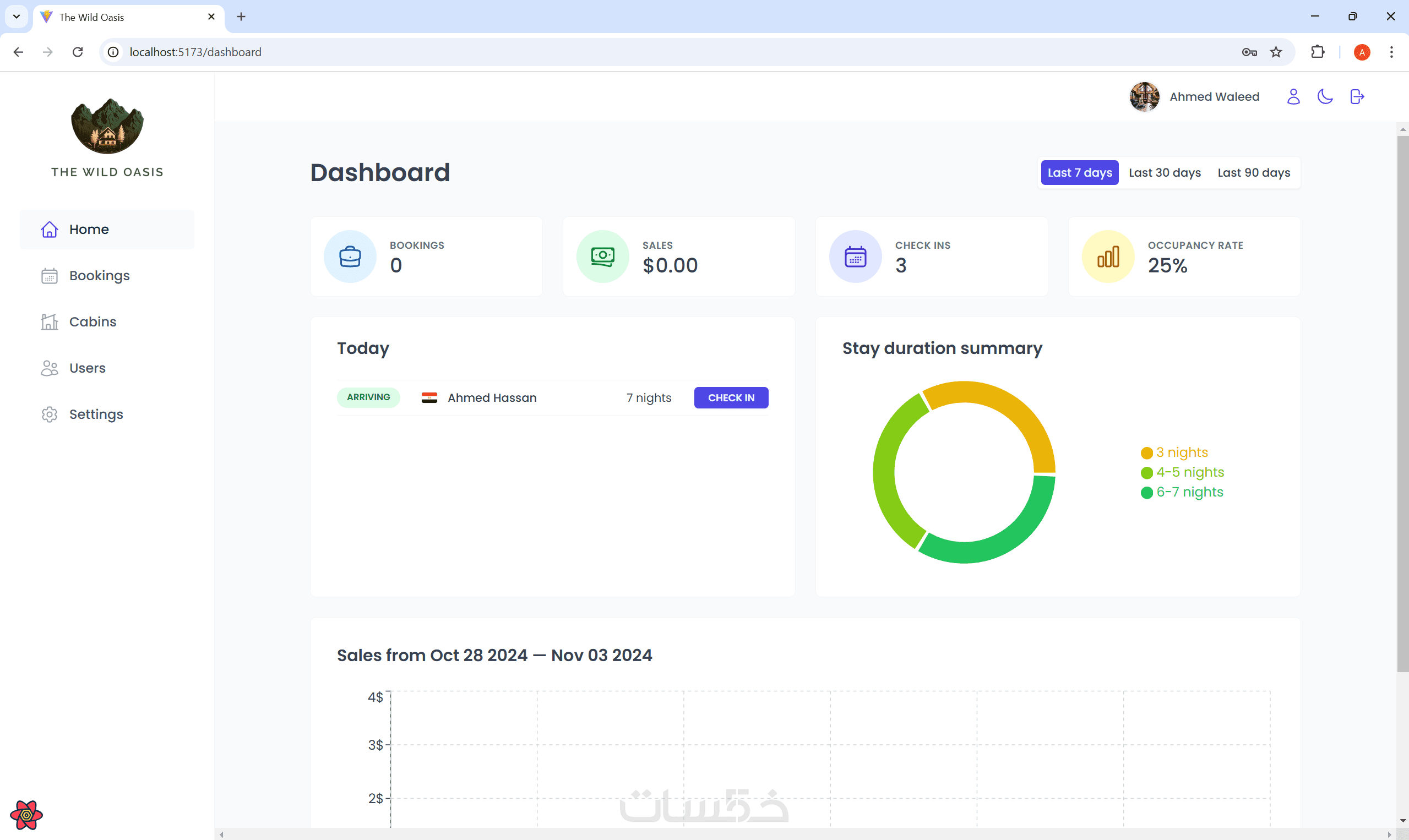Open the Users sidebar link
Viewport: 1409px width, 840px height.
(87, 368)
